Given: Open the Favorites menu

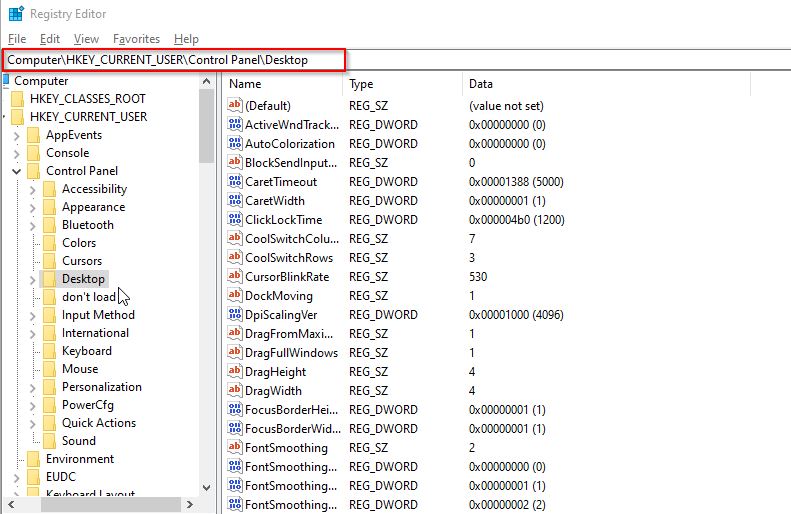Looking at the screenshot, I should click(136, 39).
